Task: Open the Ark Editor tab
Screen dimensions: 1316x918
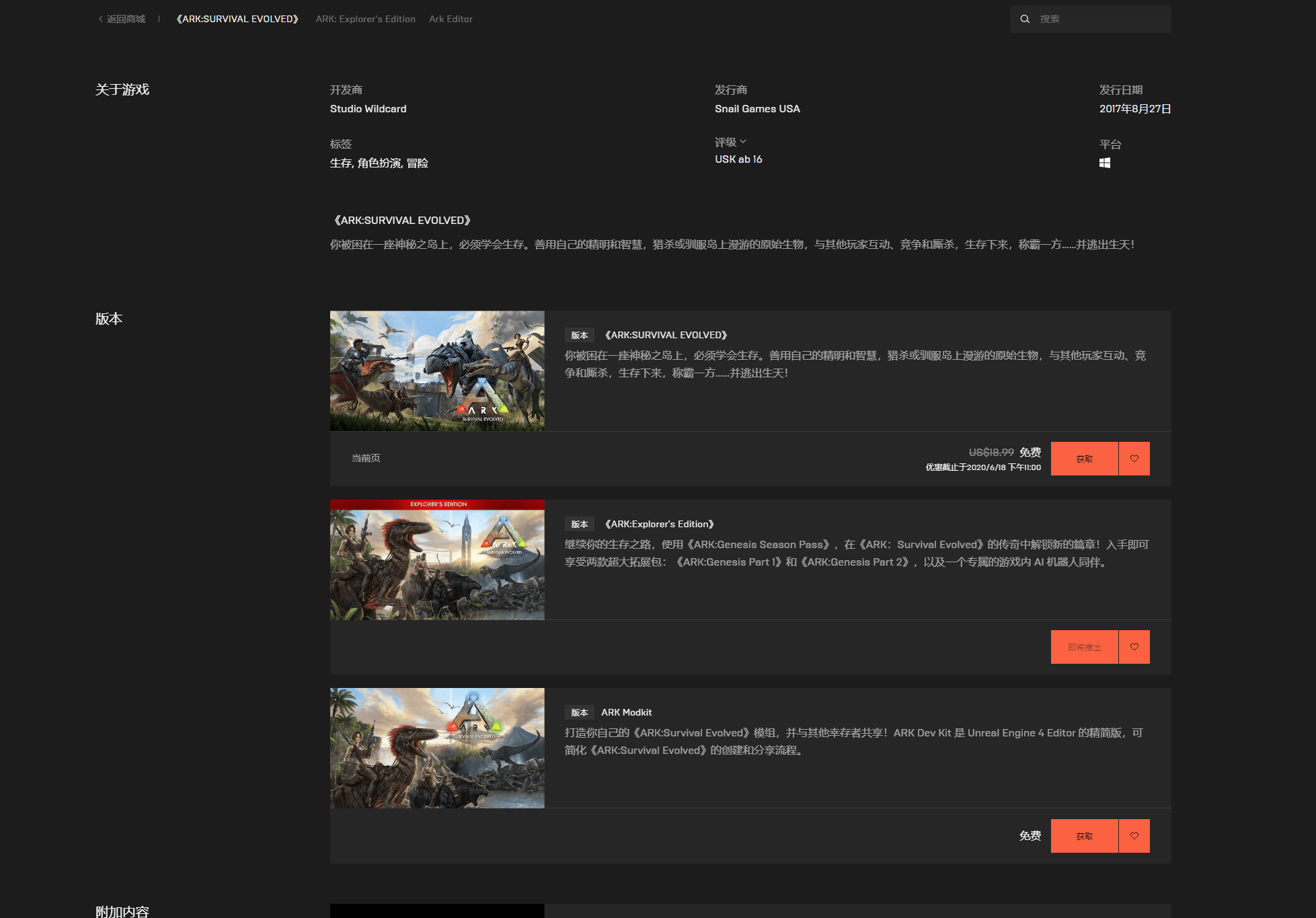Action: coord(451,19)
